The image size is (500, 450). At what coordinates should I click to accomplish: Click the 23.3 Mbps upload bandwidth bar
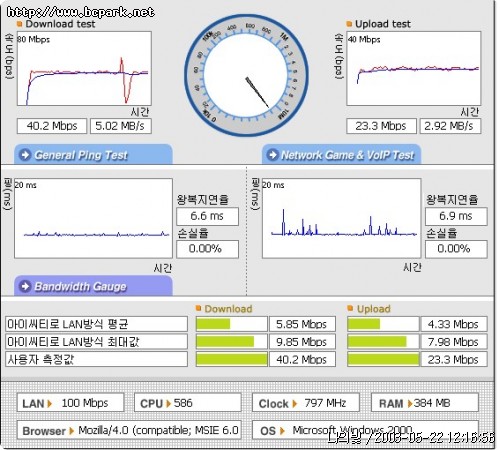coord(383,359)
